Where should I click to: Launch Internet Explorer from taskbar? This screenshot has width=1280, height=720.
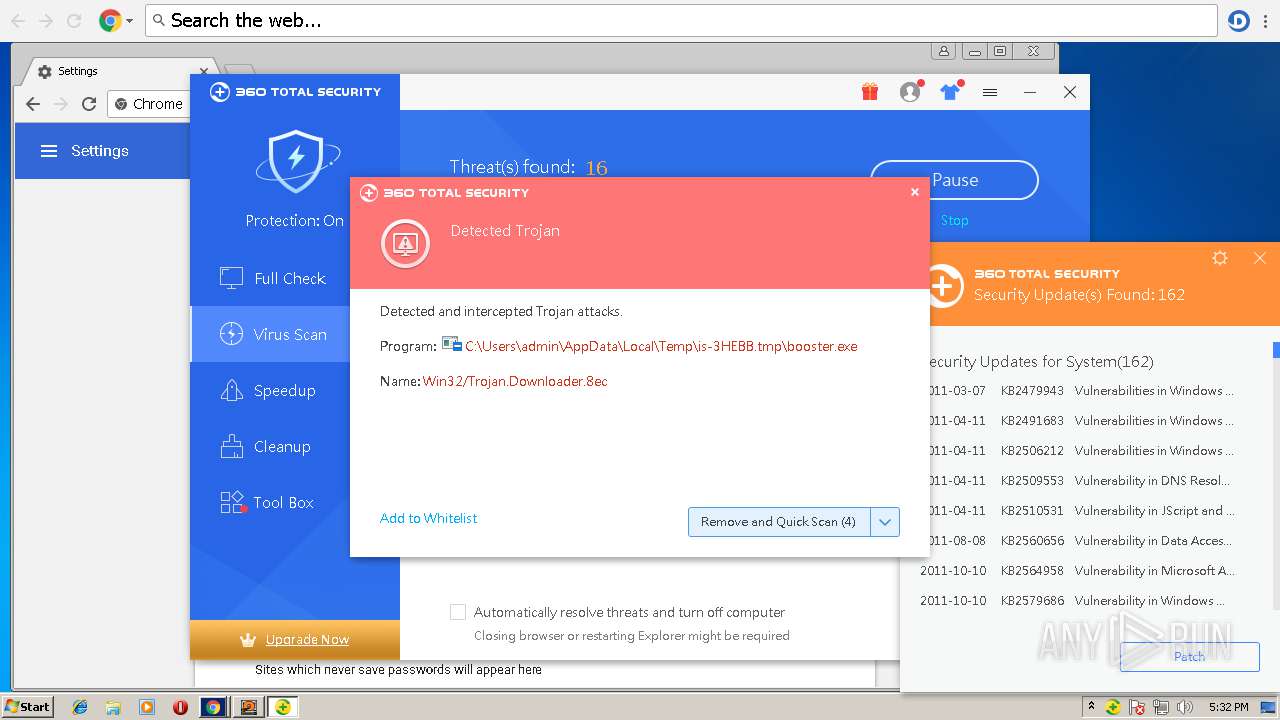point(80,707)
